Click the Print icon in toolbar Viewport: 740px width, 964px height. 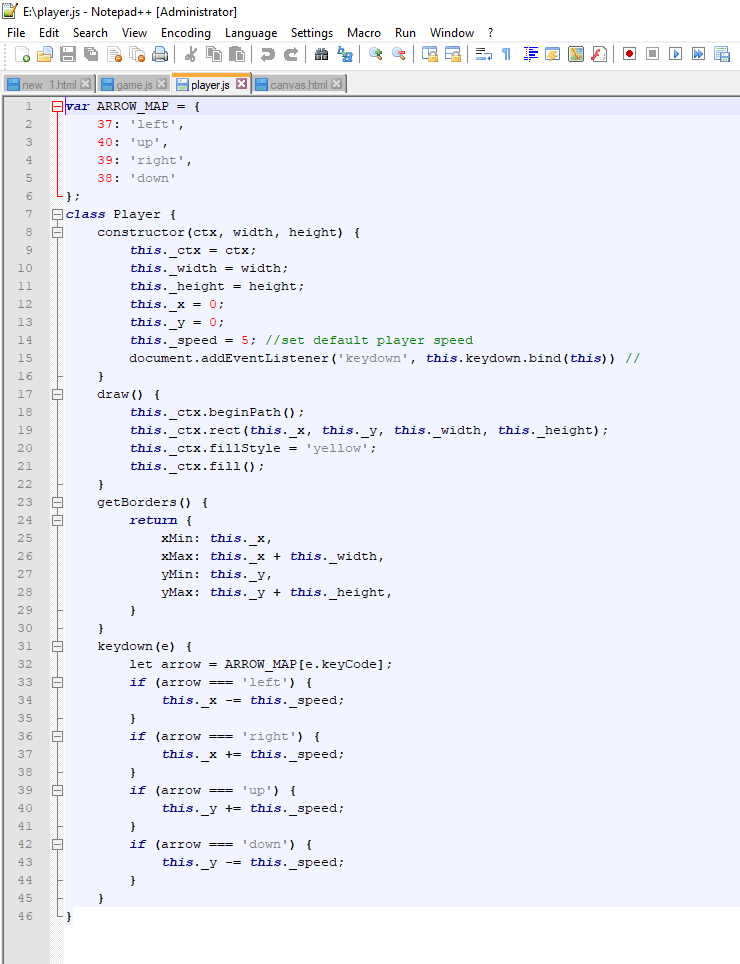[160, 54]
